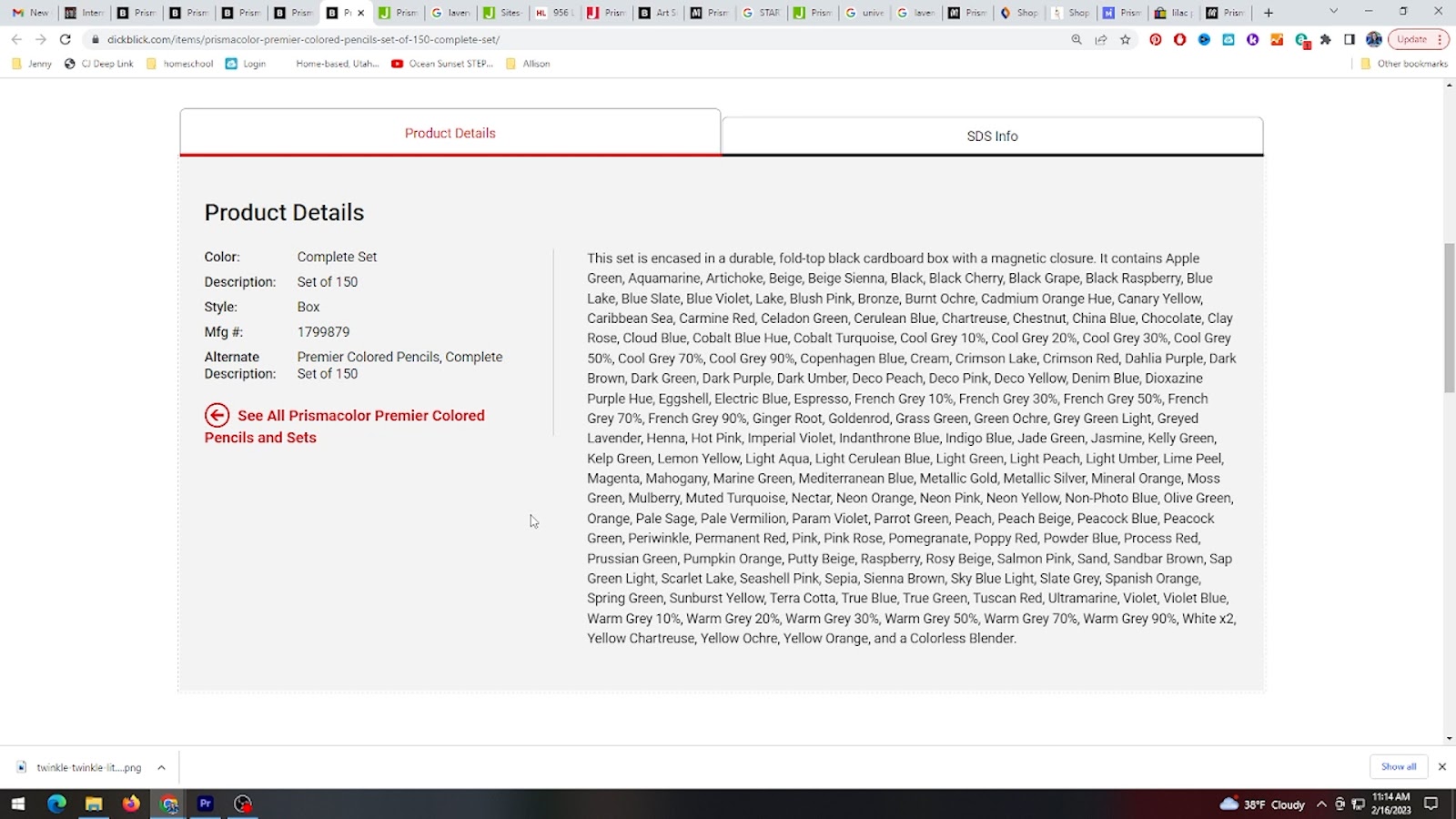Click the red back-arrow circle icon
This screenshot has width=1456, height=819.
(217, 415)
